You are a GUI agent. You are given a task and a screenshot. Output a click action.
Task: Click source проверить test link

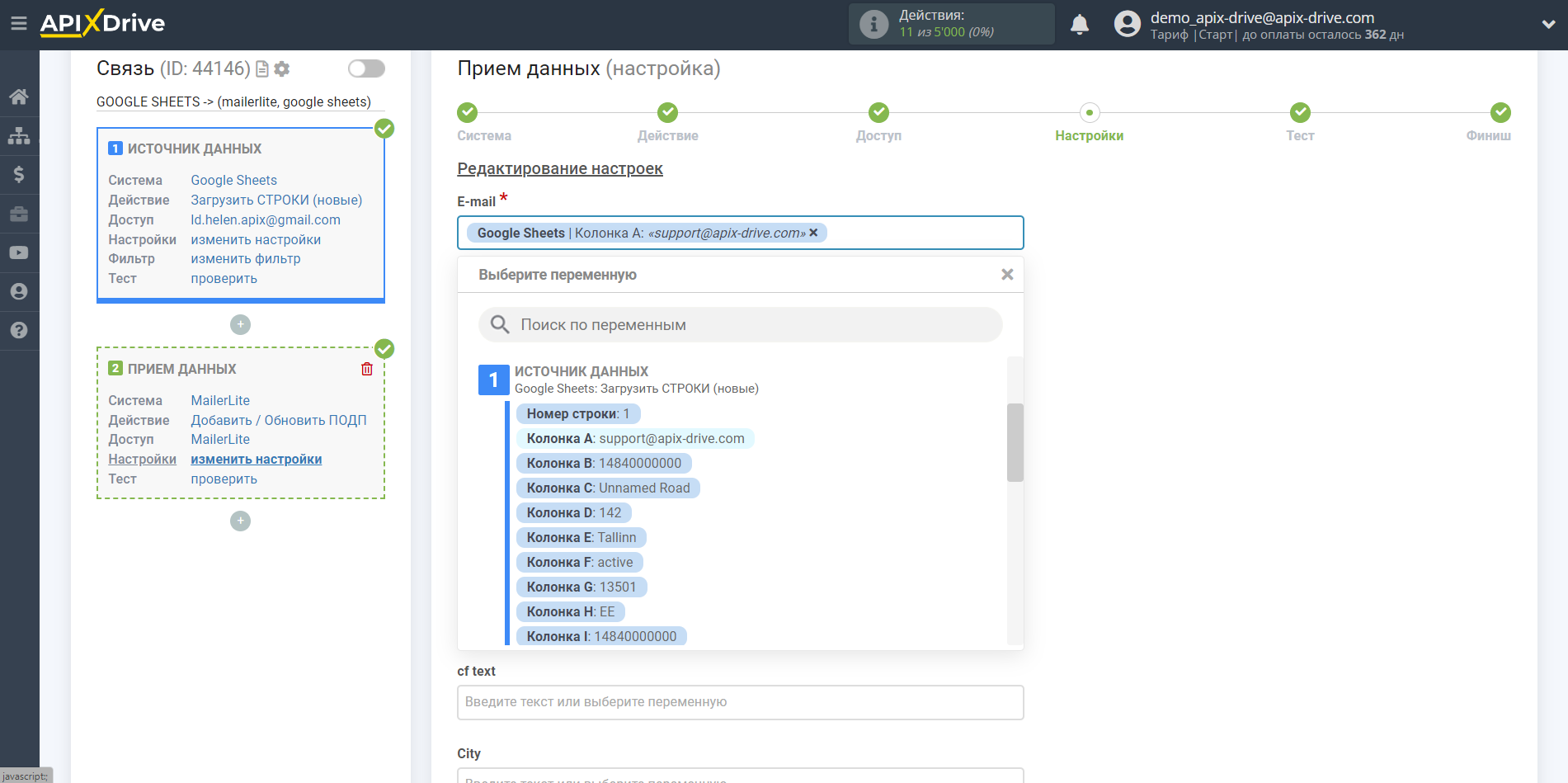(224, 279)
